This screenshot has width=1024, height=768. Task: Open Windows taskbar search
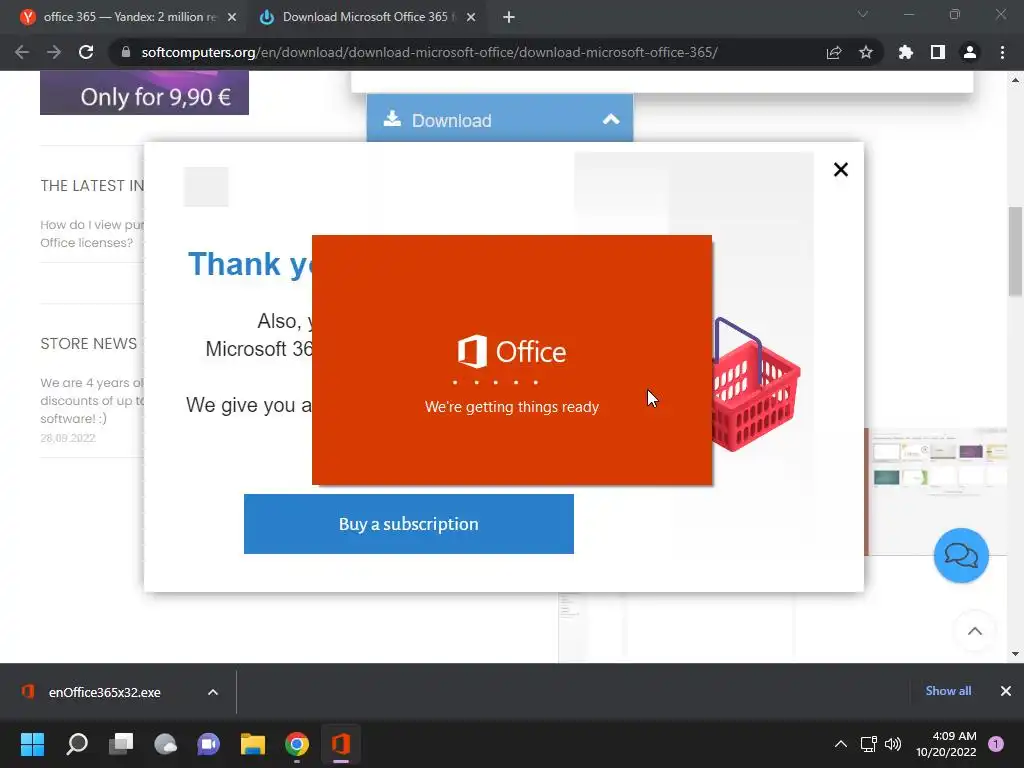77,744
